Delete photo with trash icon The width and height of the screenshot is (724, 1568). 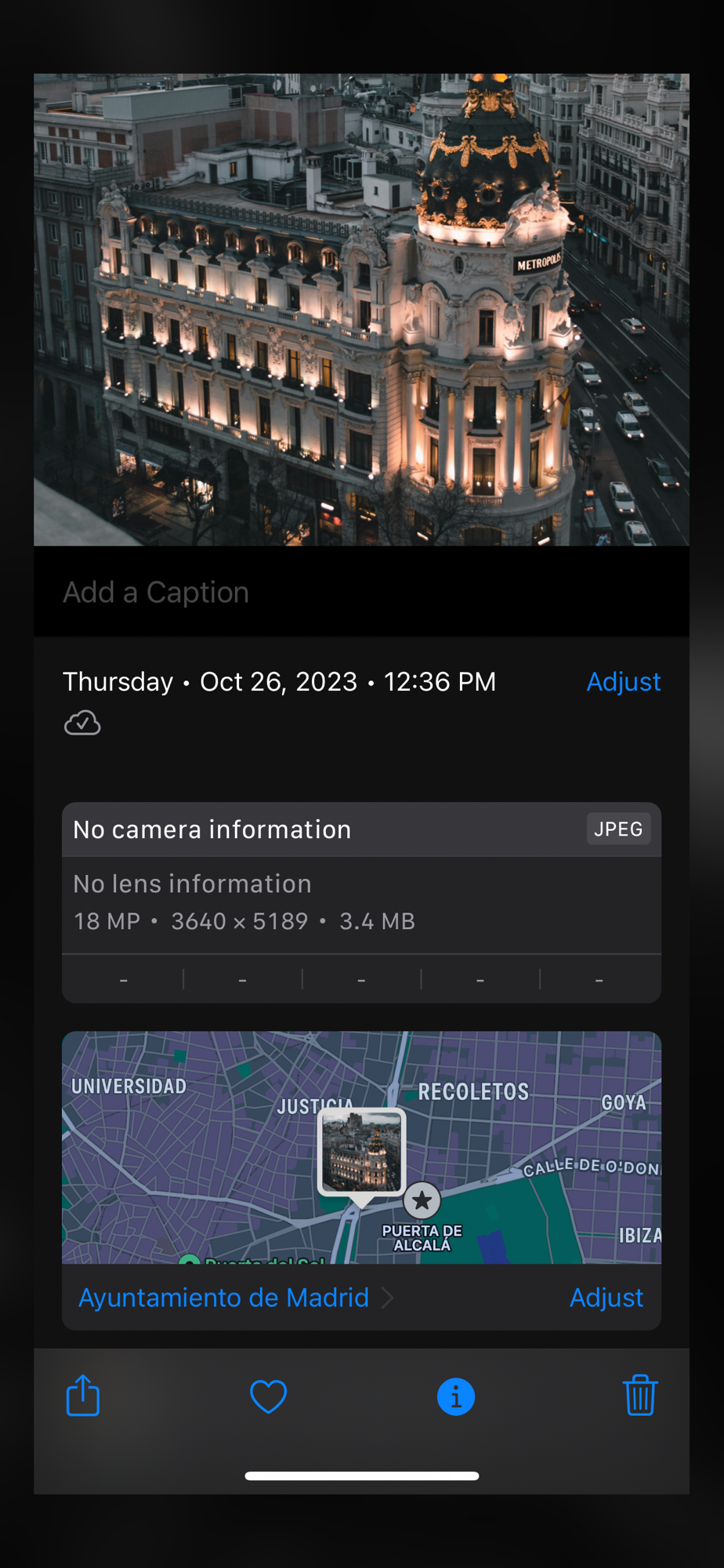(640, 1395)
